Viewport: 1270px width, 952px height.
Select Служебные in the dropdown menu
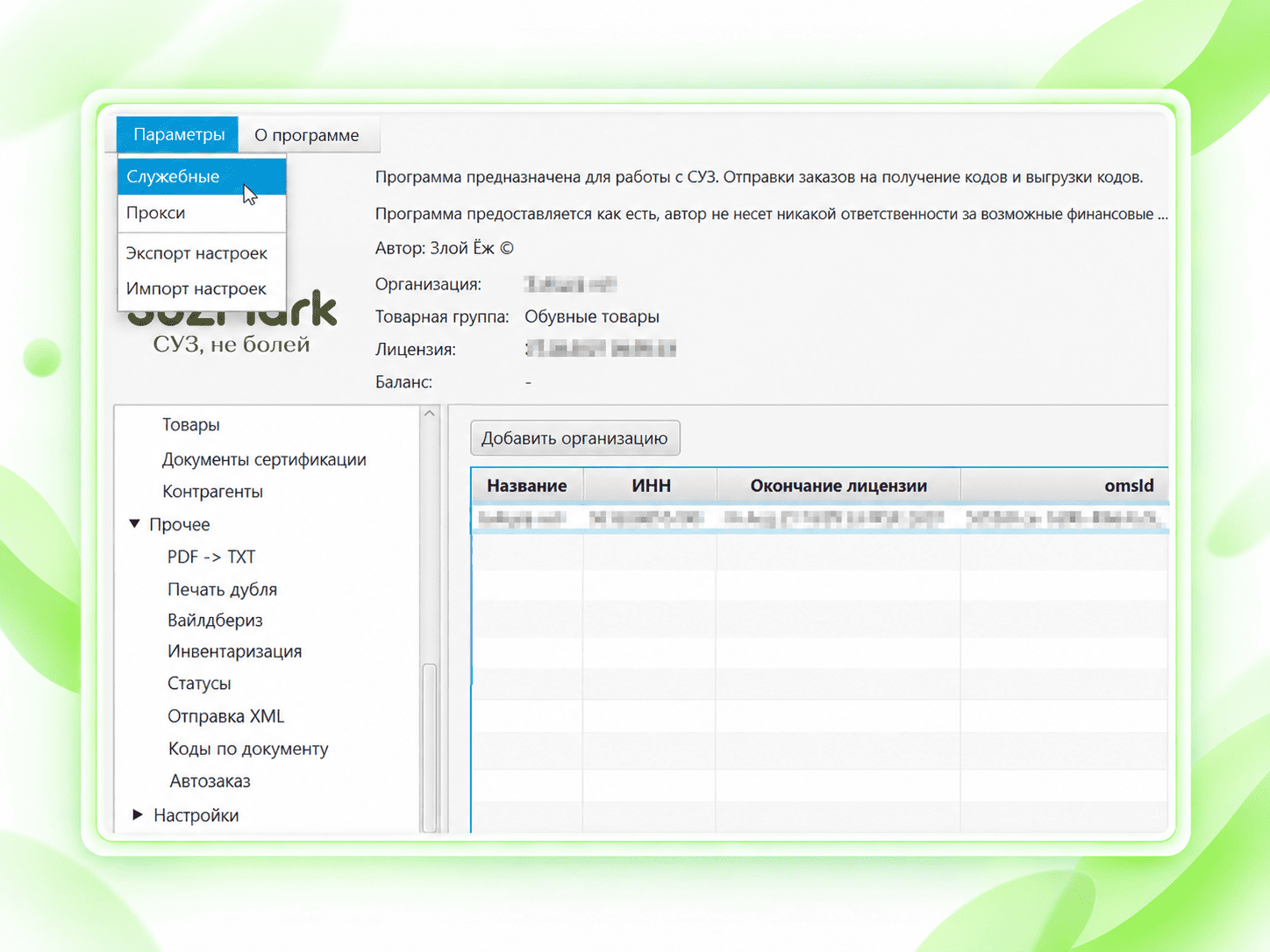click(202, 176)
